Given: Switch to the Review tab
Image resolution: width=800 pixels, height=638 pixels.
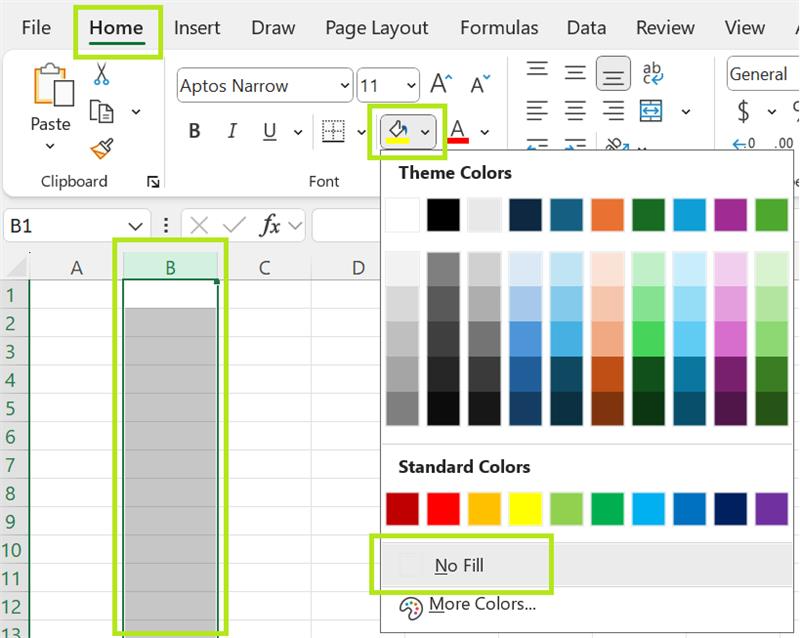Looking at the screenshot, I should [665, 28].
